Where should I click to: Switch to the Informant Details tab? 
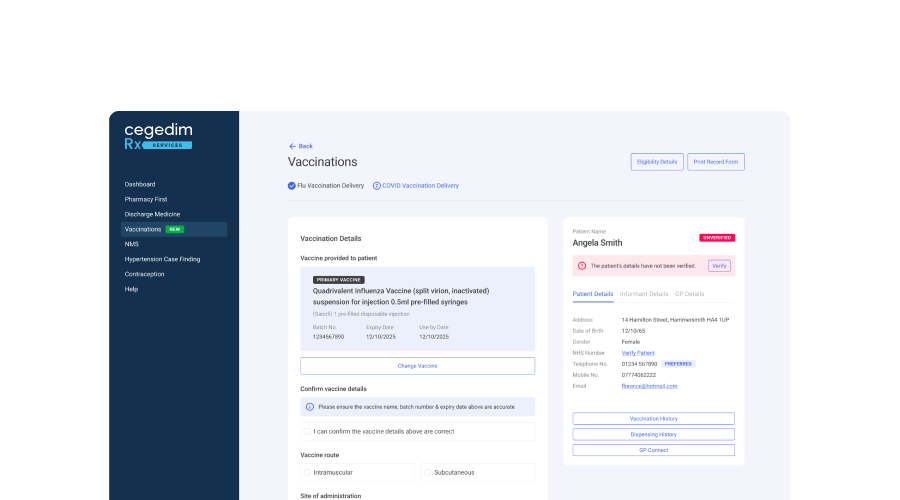(644, 294)
